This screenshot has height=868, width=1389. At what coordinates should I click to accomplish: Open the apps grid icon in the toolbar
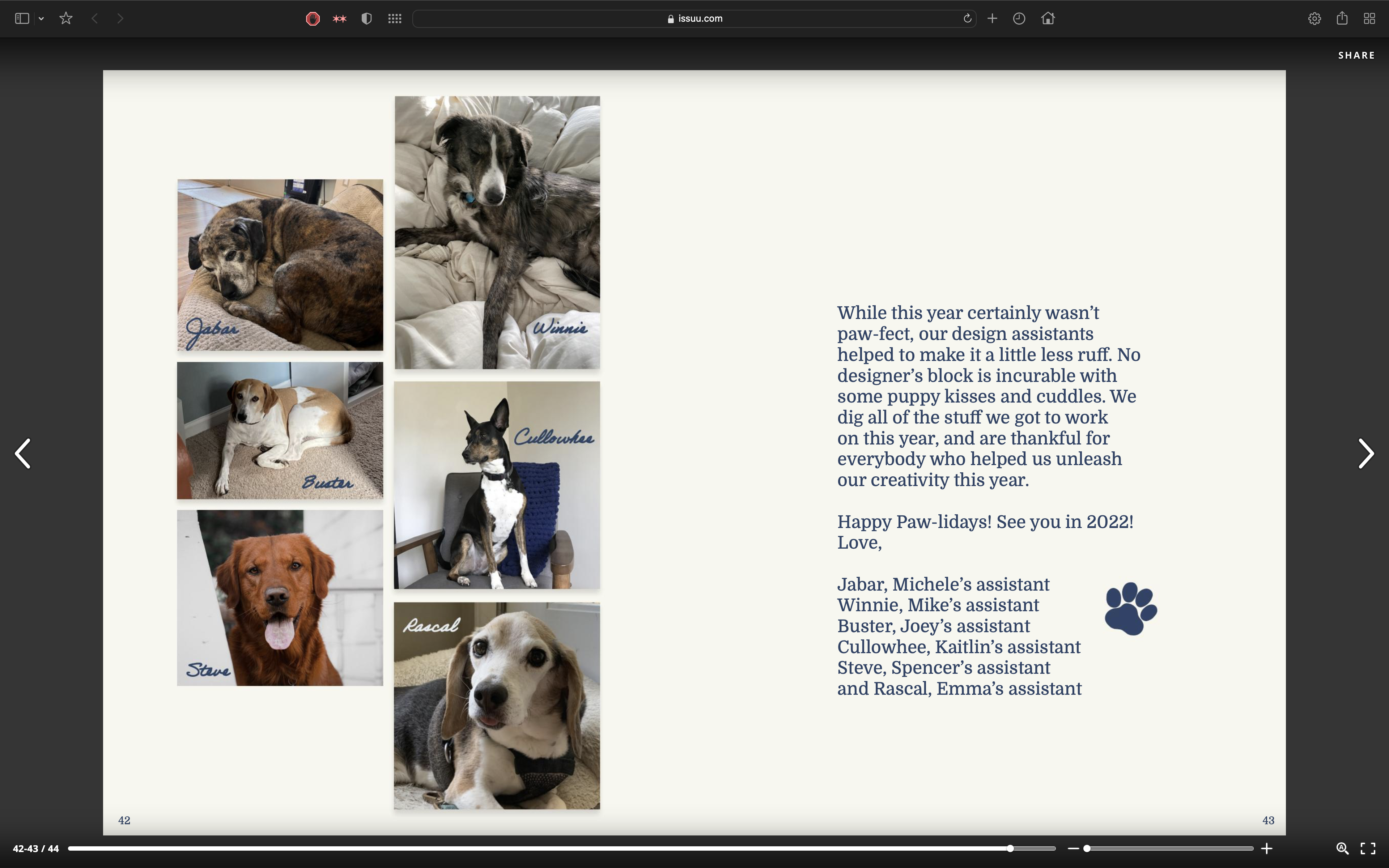point(394,18)
